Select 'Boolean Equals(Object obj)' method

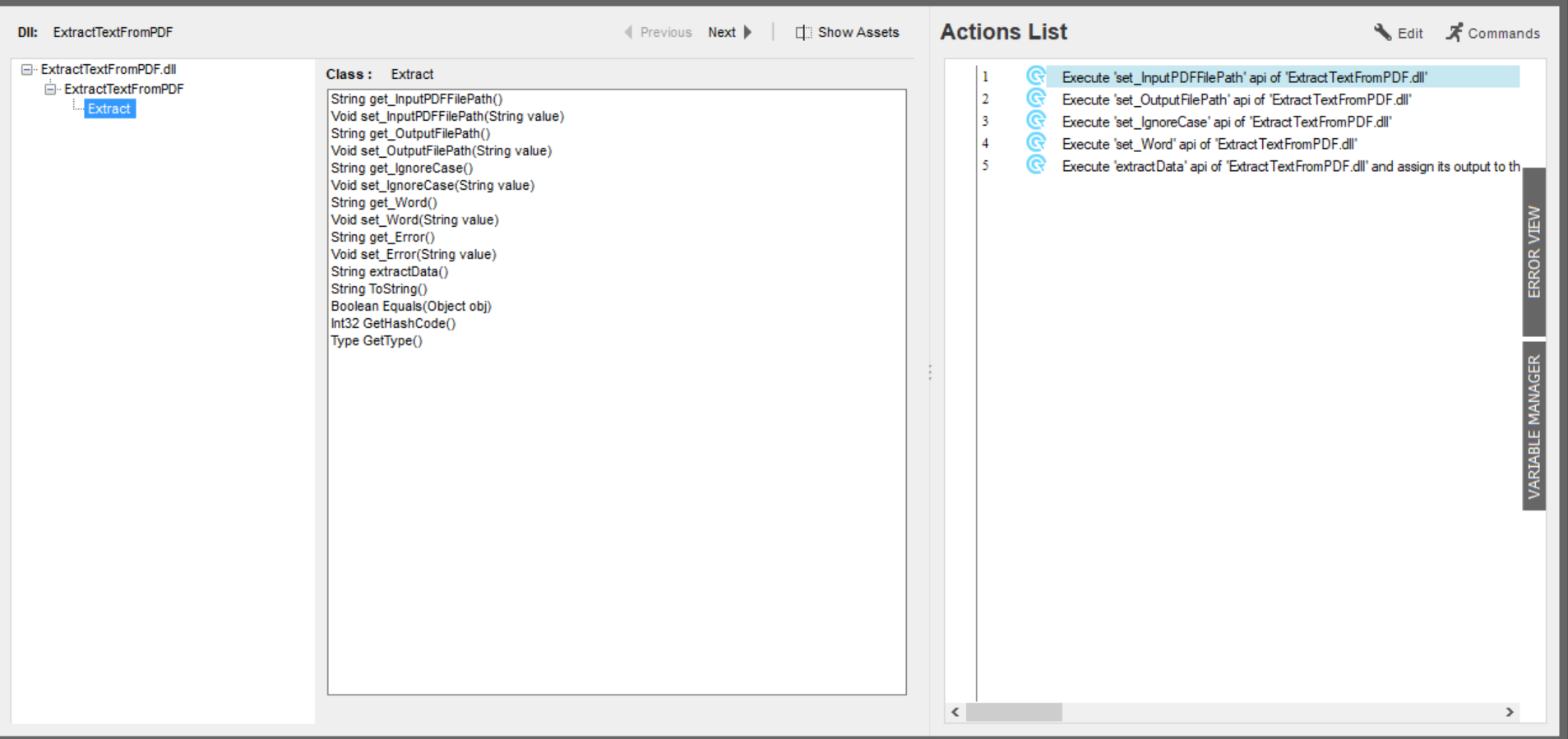coord(411,306)
